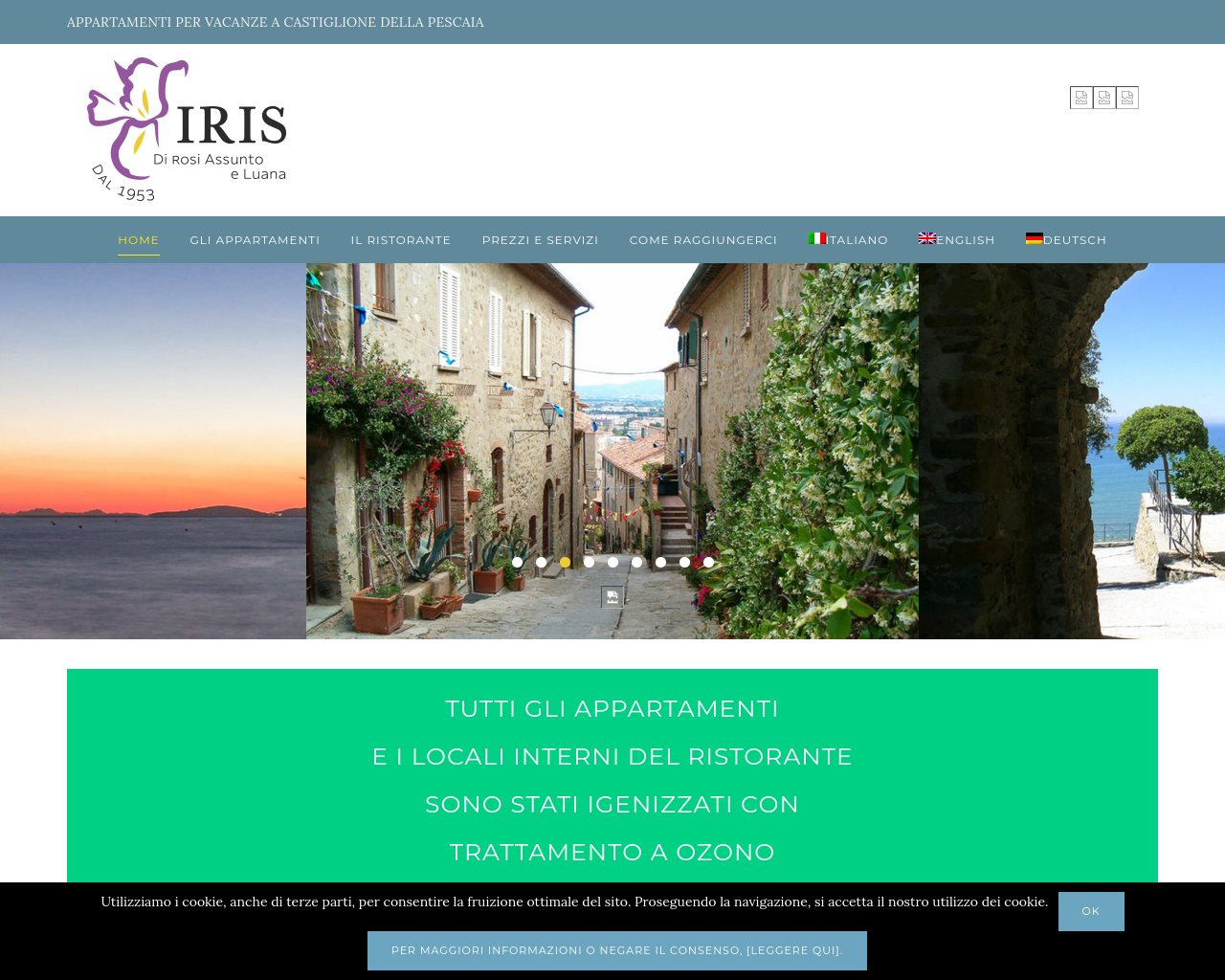Switch language to Italiano

tap(849, 240)
